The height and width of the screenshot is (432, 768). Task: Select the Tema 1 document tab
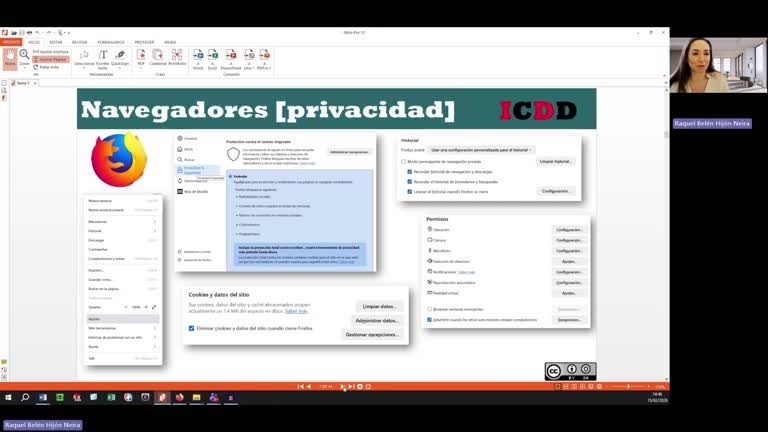[21, 83]
